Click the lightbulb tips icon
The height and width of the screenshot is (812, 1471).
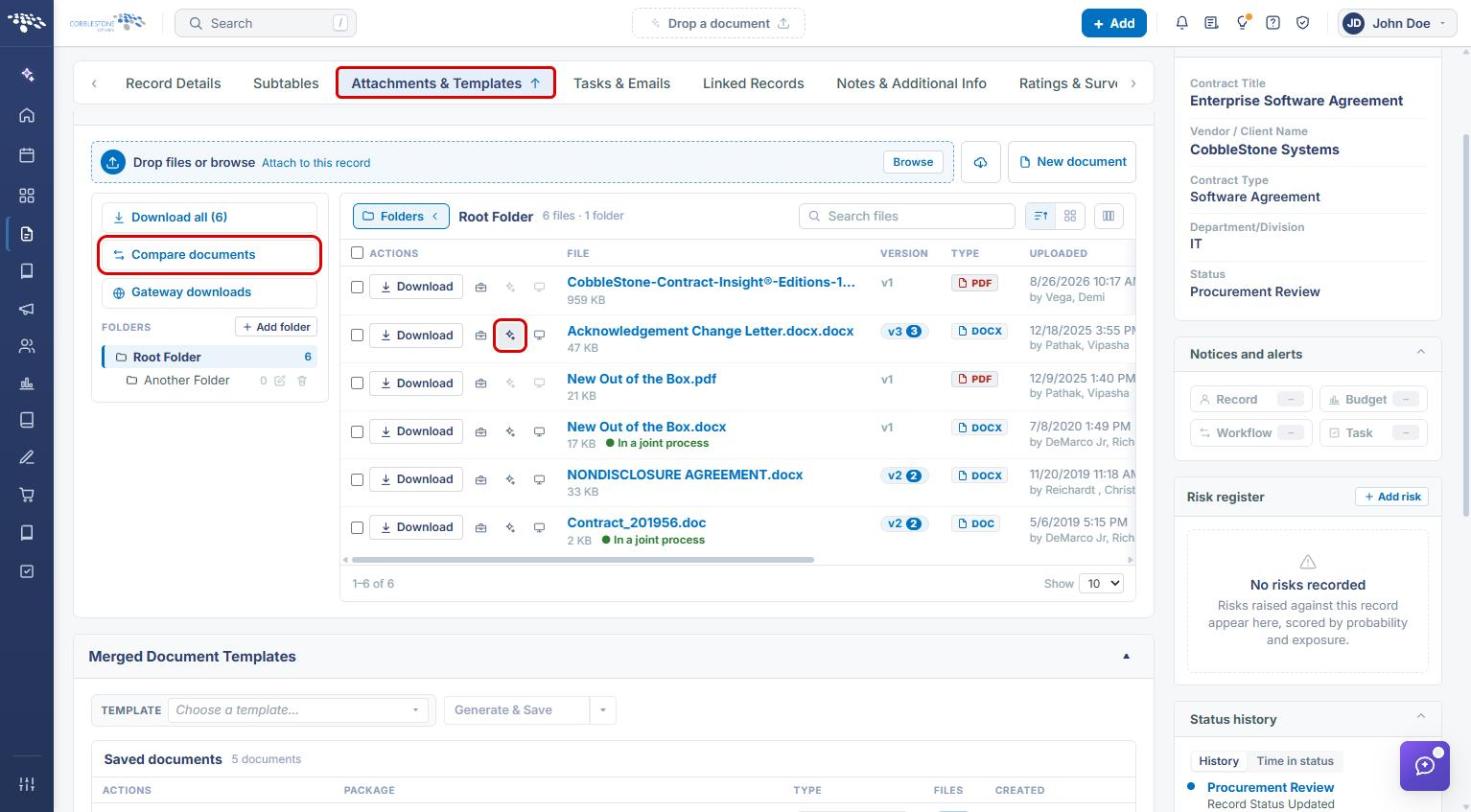pos(1243,23)
